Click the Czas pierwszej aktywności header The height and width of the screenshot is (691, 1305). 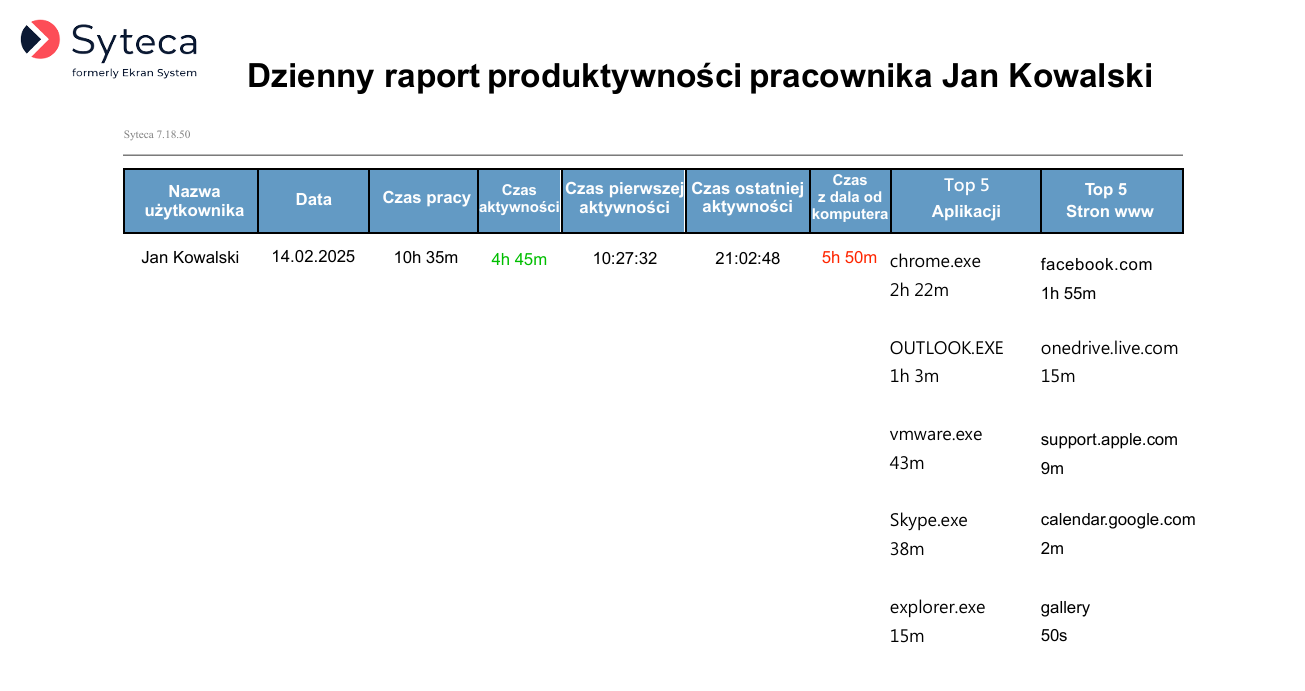[x=624, y=198]
